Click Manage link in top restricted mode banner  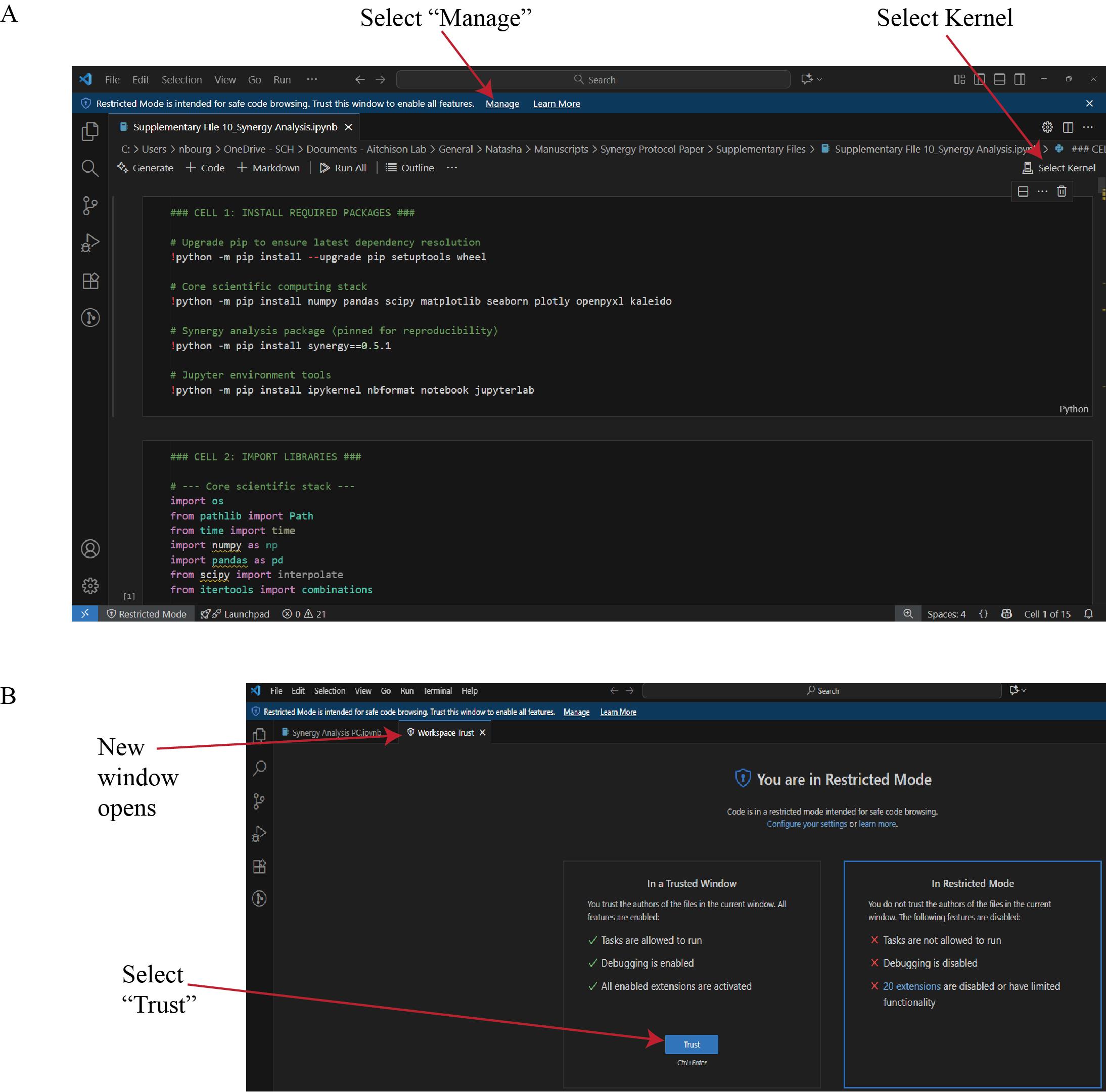[x=502, y=104]
